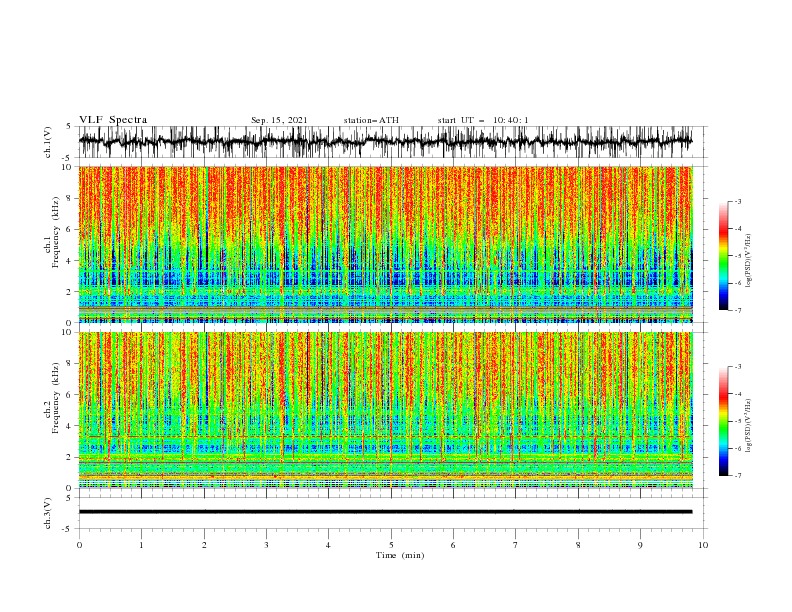792x612 pixels.
Task: Click the "station=ATH" header label
Action: (371, 120)
